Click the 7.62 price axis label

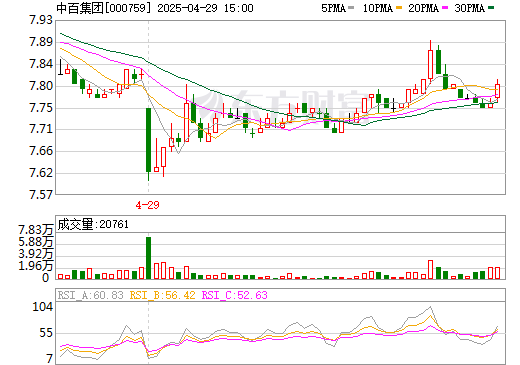[41, 173]
